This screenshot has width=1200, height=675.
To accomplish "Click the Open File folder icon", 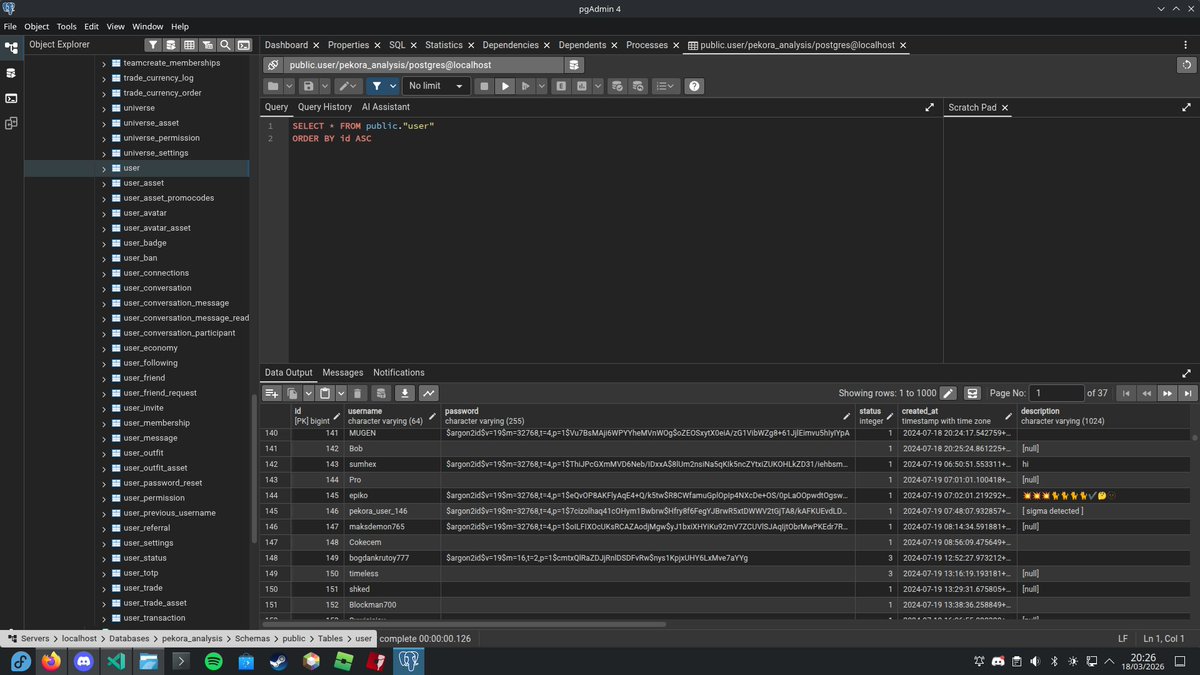I will coord(273,86).
